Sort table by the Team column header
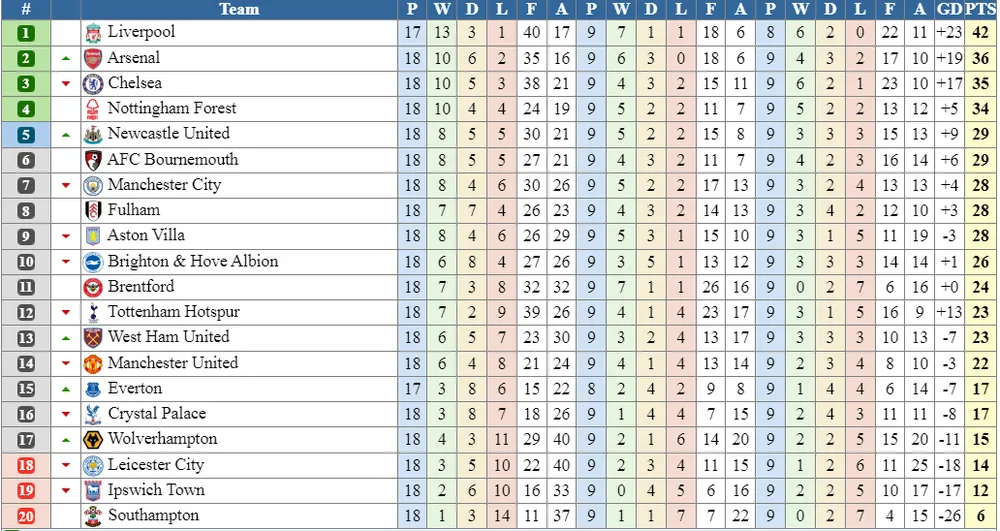1000x531 pixels. [x=238, y=9]
